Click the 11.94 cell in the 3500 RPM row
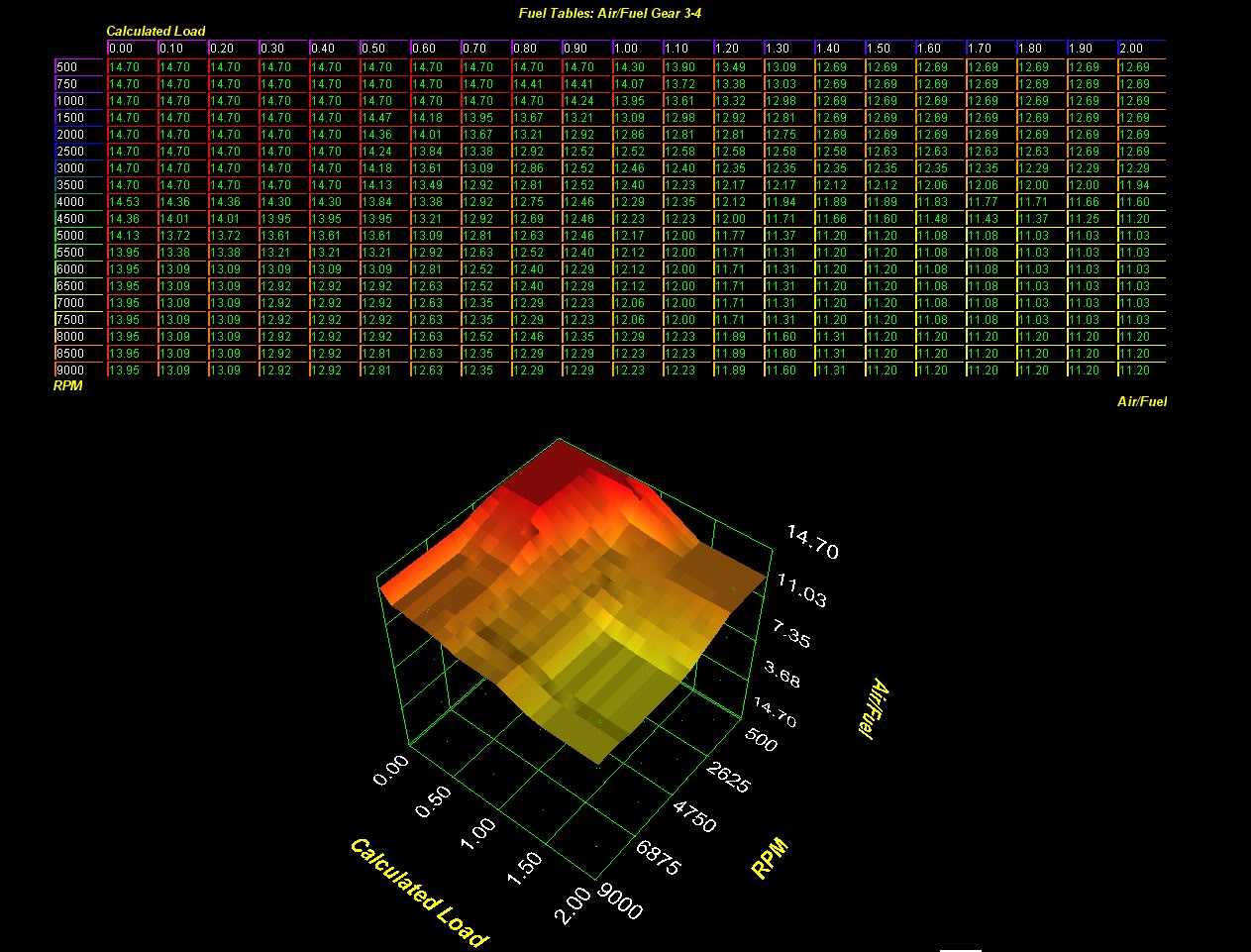The height and width of the screenshot is (952, 1251). [1142, 185]
